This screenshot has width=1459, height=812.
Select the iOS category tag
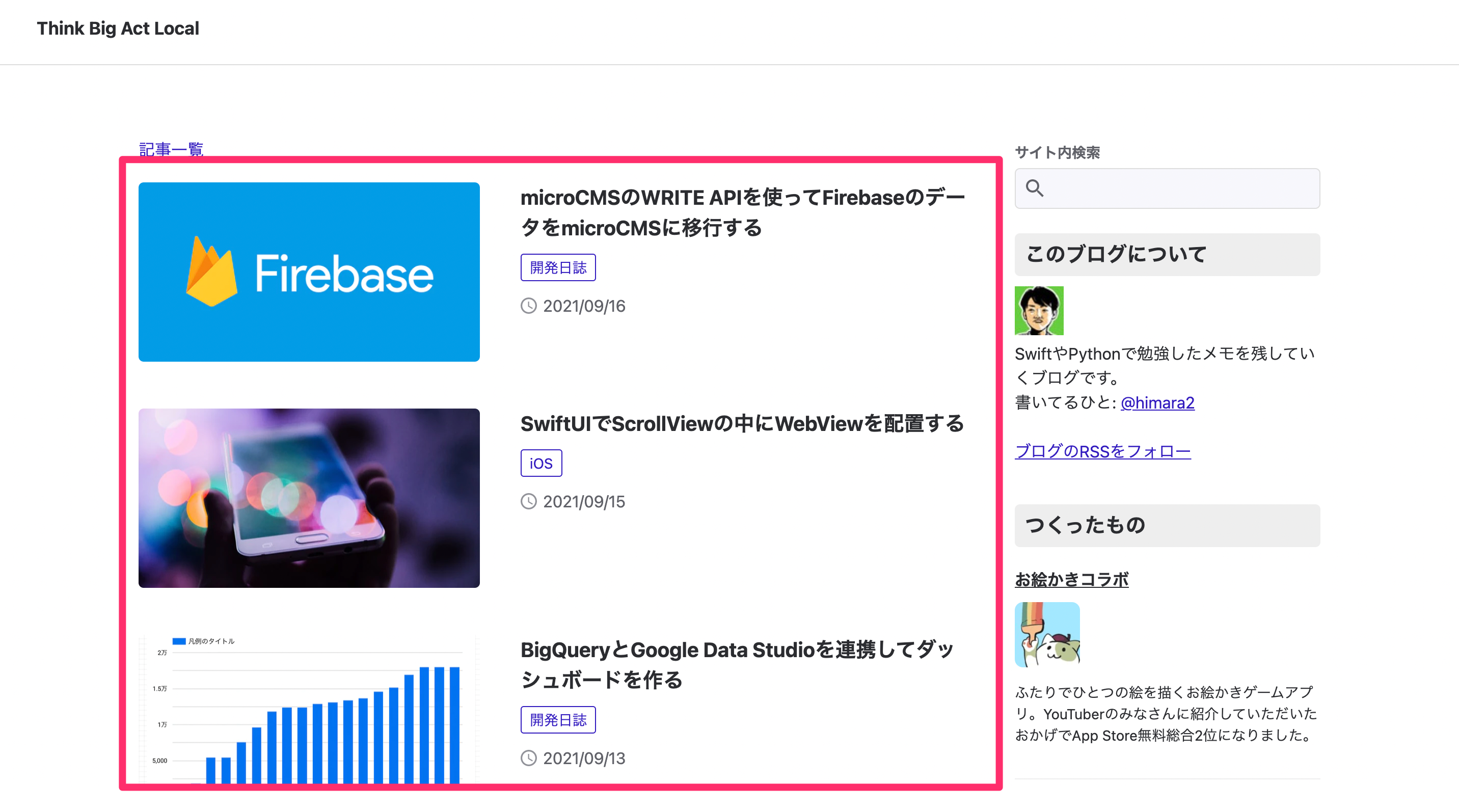click(x=541, y=463)
